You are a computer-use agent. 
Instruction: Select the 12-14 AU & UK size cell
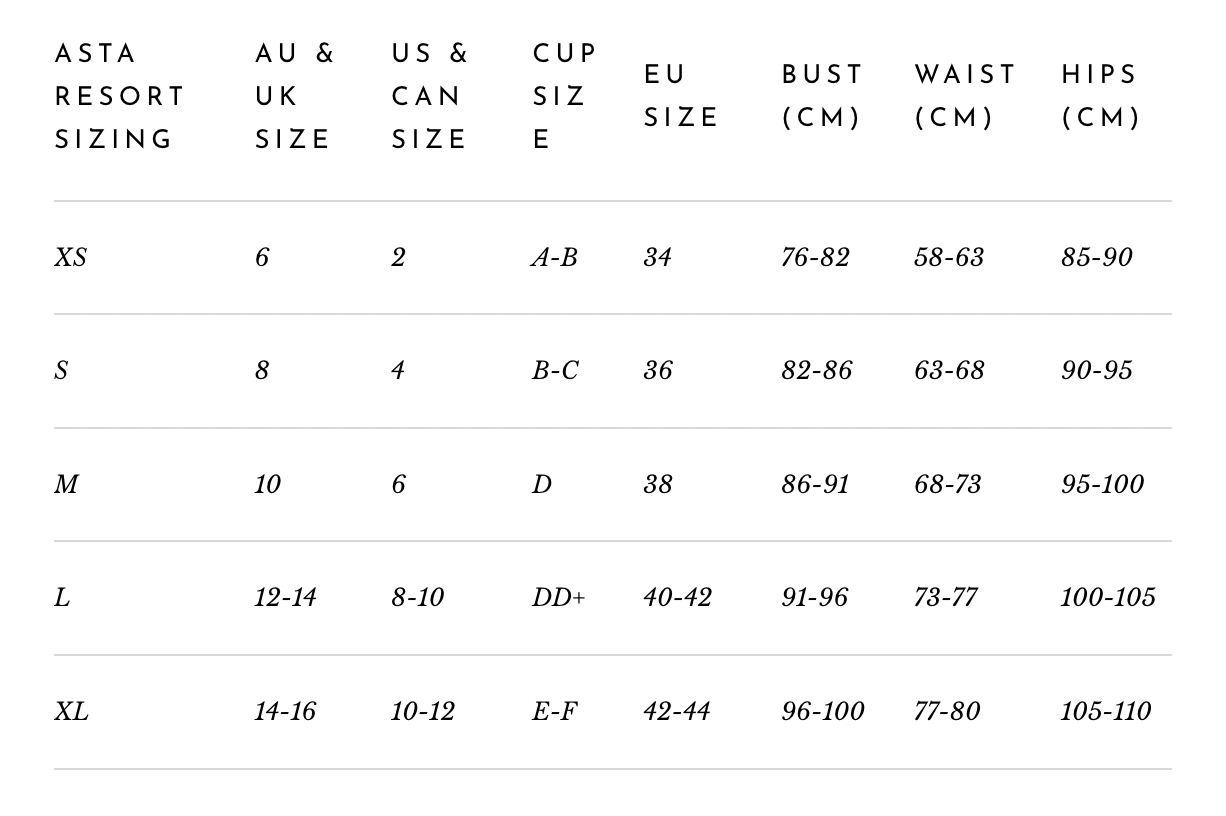tap(285, 598)
